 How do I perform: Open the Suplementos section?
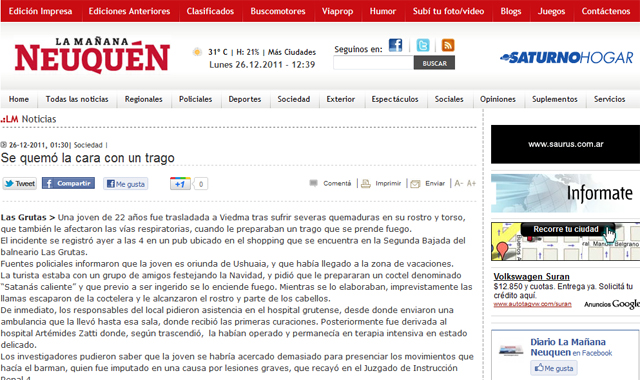click(555, 99)
